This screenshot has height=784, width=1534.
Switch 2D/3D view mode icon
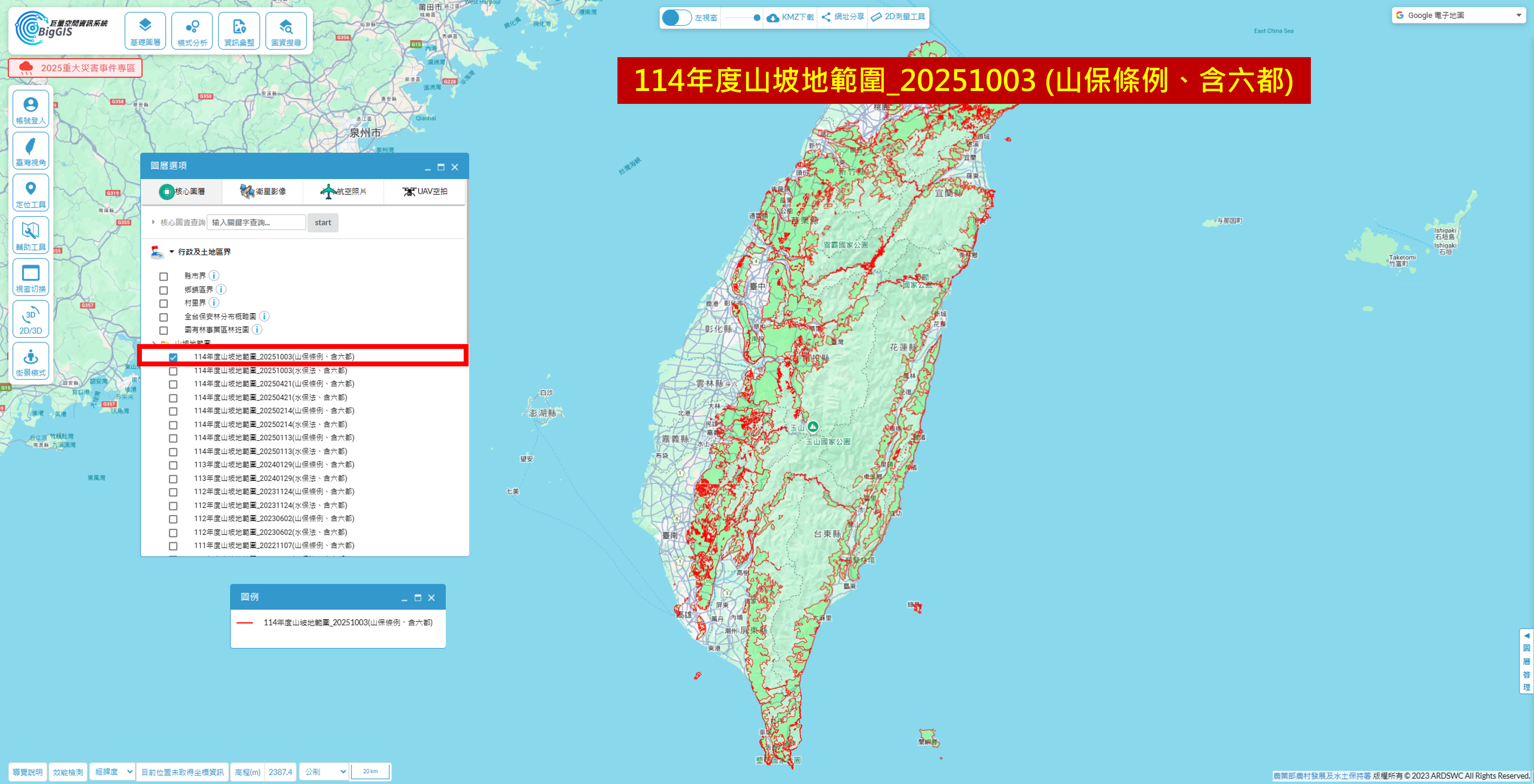[30, 320]
